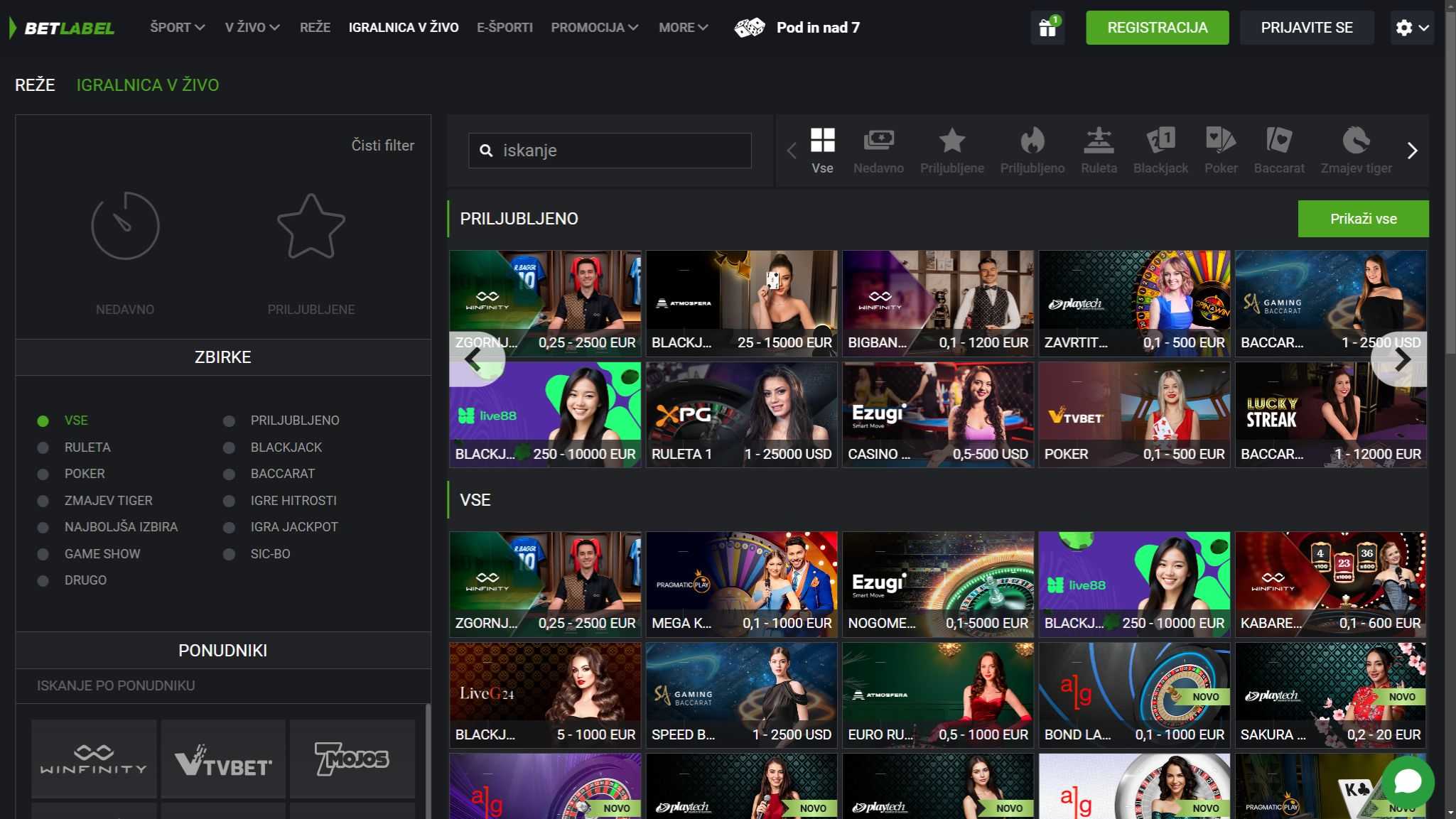This screenshot has height=819, width=1456.
Task: Expand the PROMOCIJA dropdown menu
Action: coord(595,28)
